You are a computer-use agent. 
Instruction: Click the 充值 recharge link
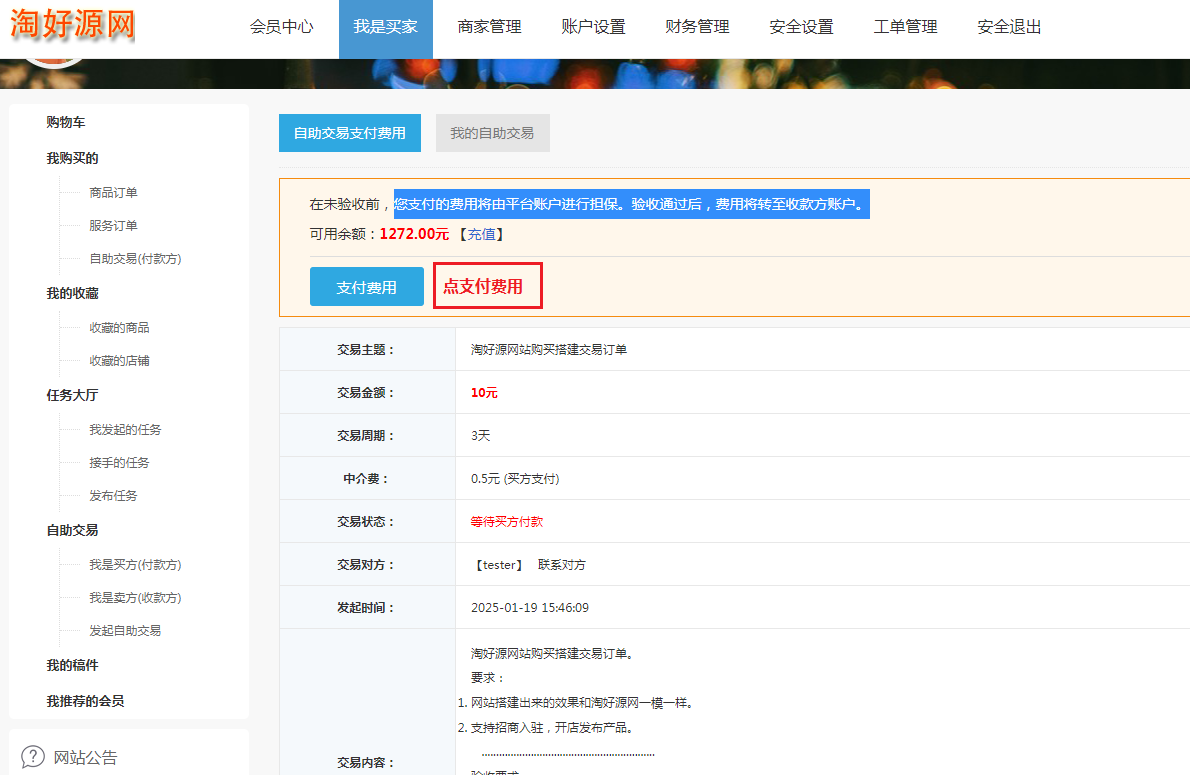(481, 234)
